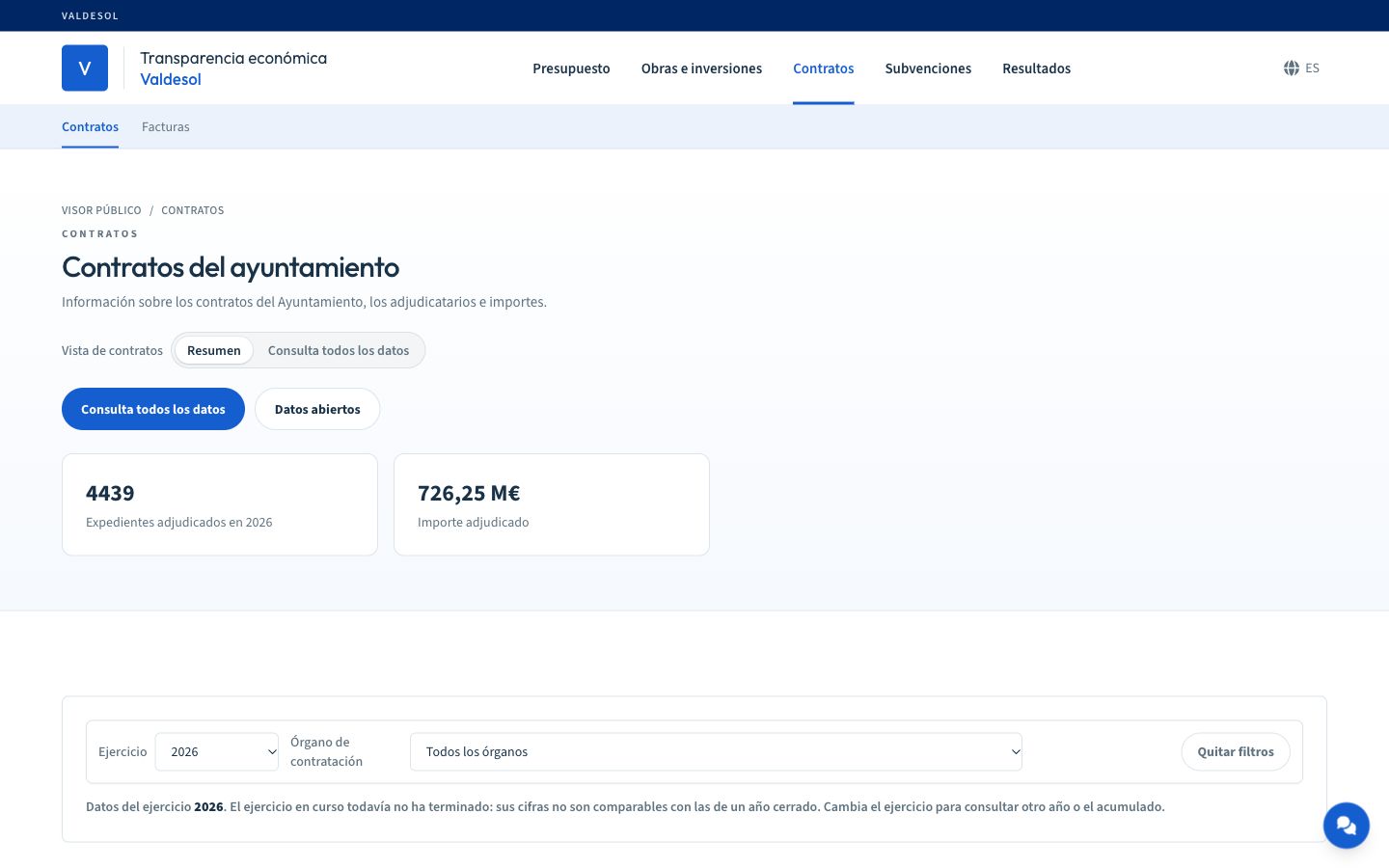
Task: Click the Contratos breadcrumb
Action: click(x=193, y=210)
